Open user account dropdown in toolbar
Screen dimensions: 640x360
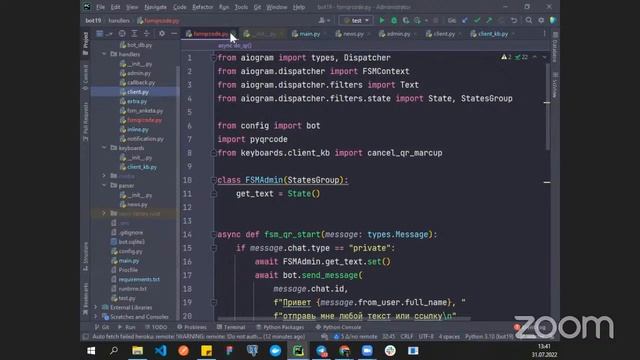point(324,20)
